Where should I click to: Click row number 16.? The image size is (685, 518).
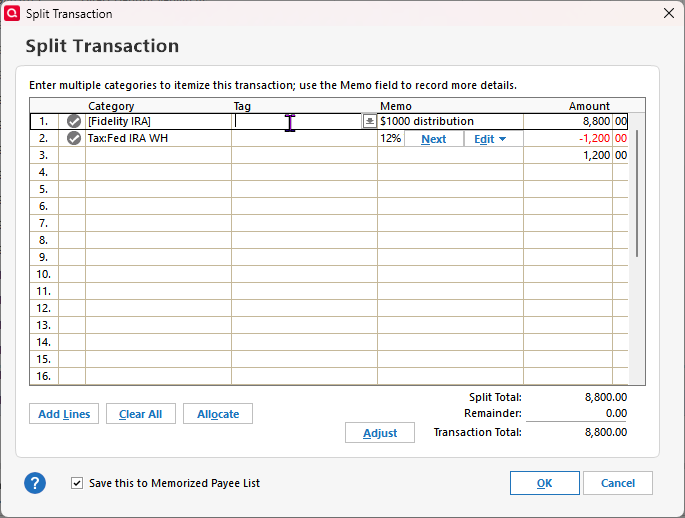[43, 376]
